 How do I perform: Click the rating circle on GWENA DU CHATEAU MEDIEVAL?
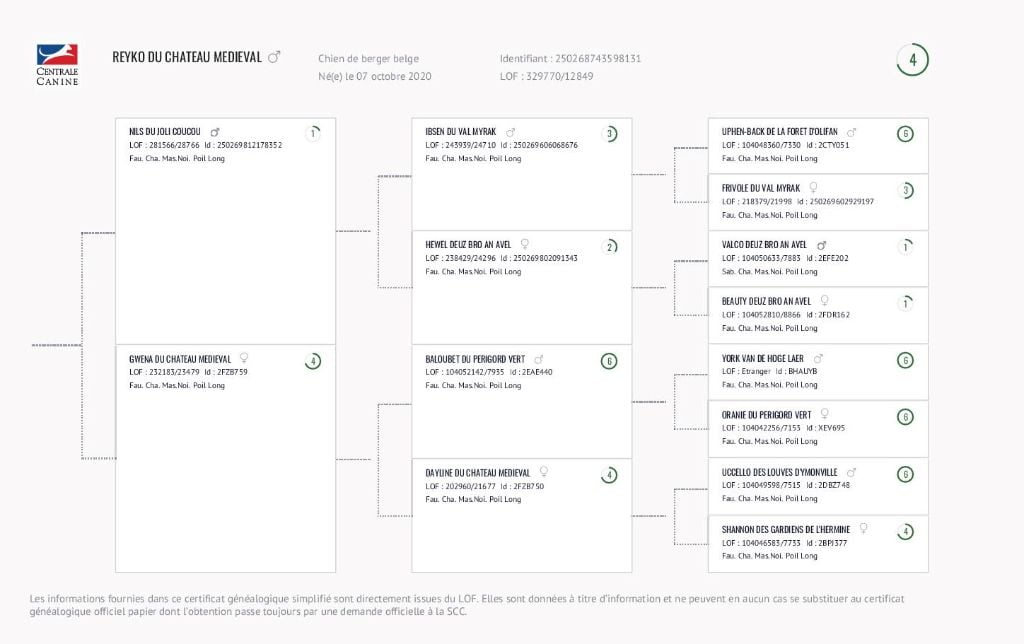pos(313,361)
